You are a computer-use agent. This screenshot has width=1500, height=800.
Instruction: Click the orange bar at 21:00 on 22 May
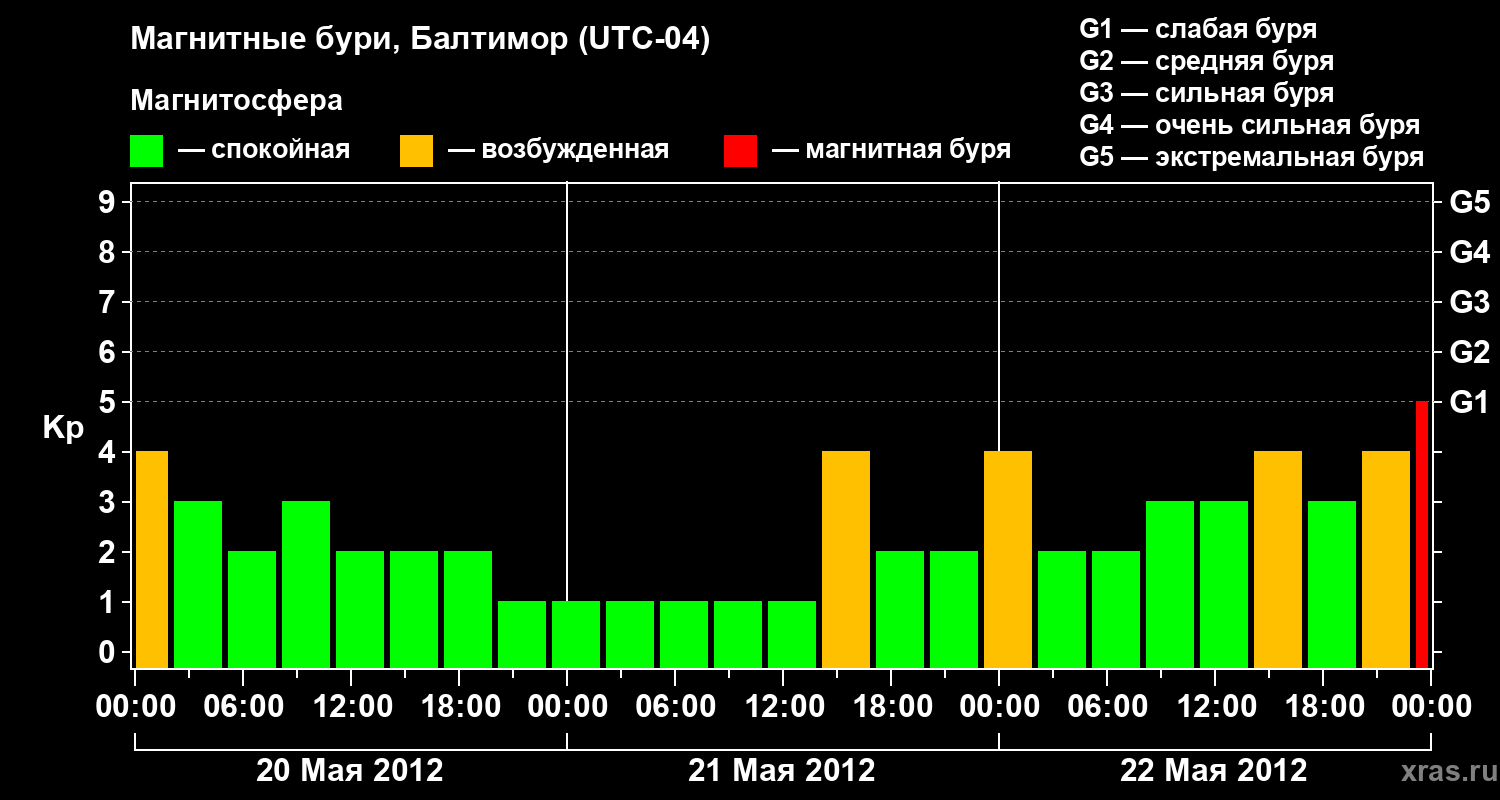[x=1386, y=559]
